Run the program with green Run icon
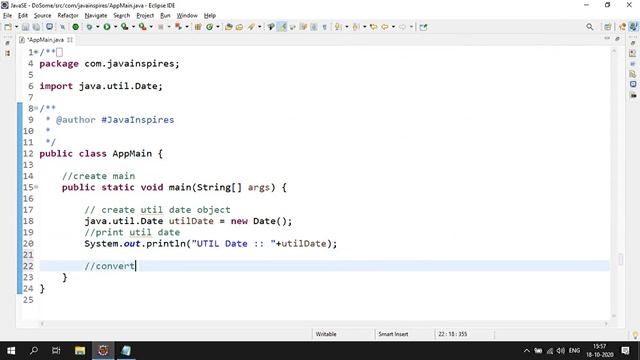This screenshot has height=360, width=640. pyautogui.click(x=107, y=27)
